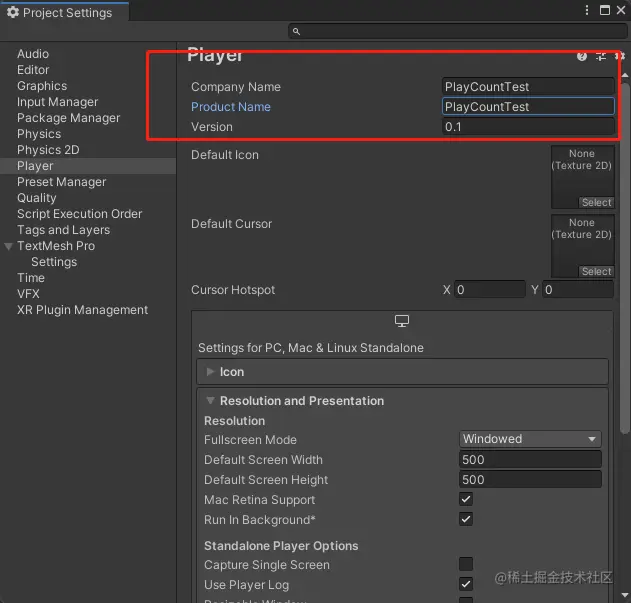Click the vertical scrollbar thumb
This screenshot has width=631, height=603.
coord(625,258)
